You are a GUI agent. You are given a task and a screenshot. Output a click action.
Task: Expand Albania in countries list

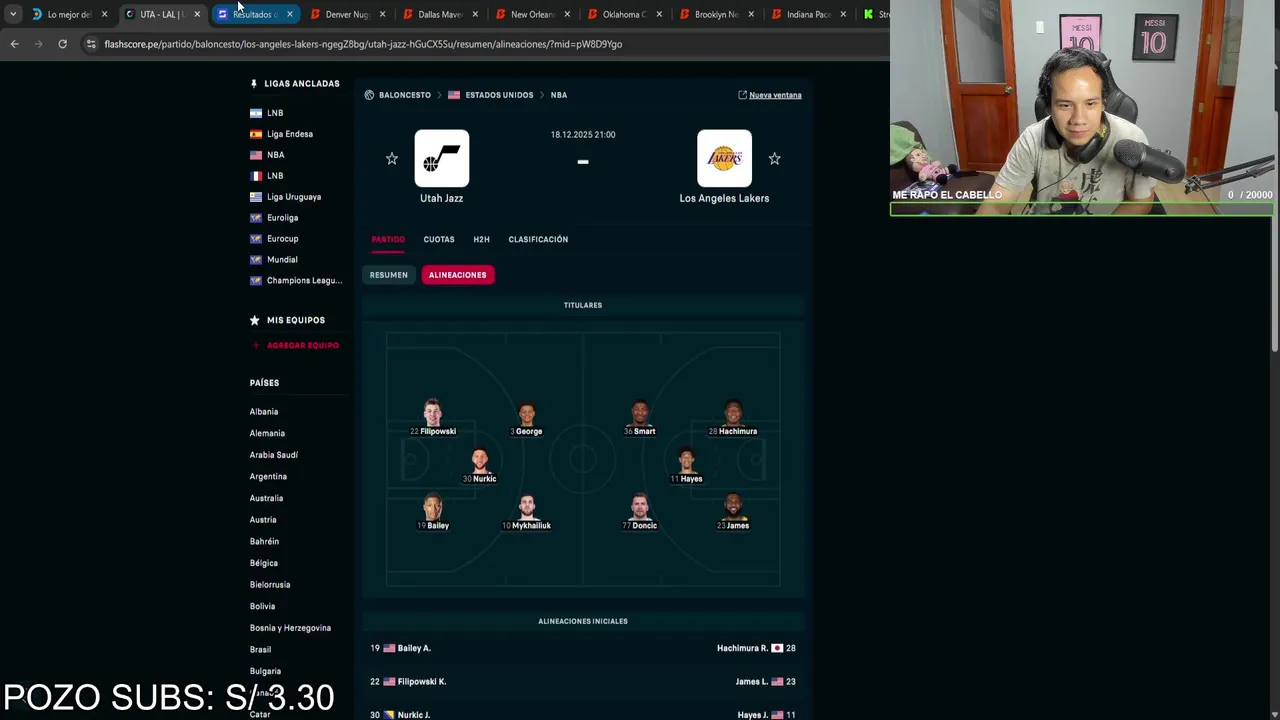click(264, 412)
